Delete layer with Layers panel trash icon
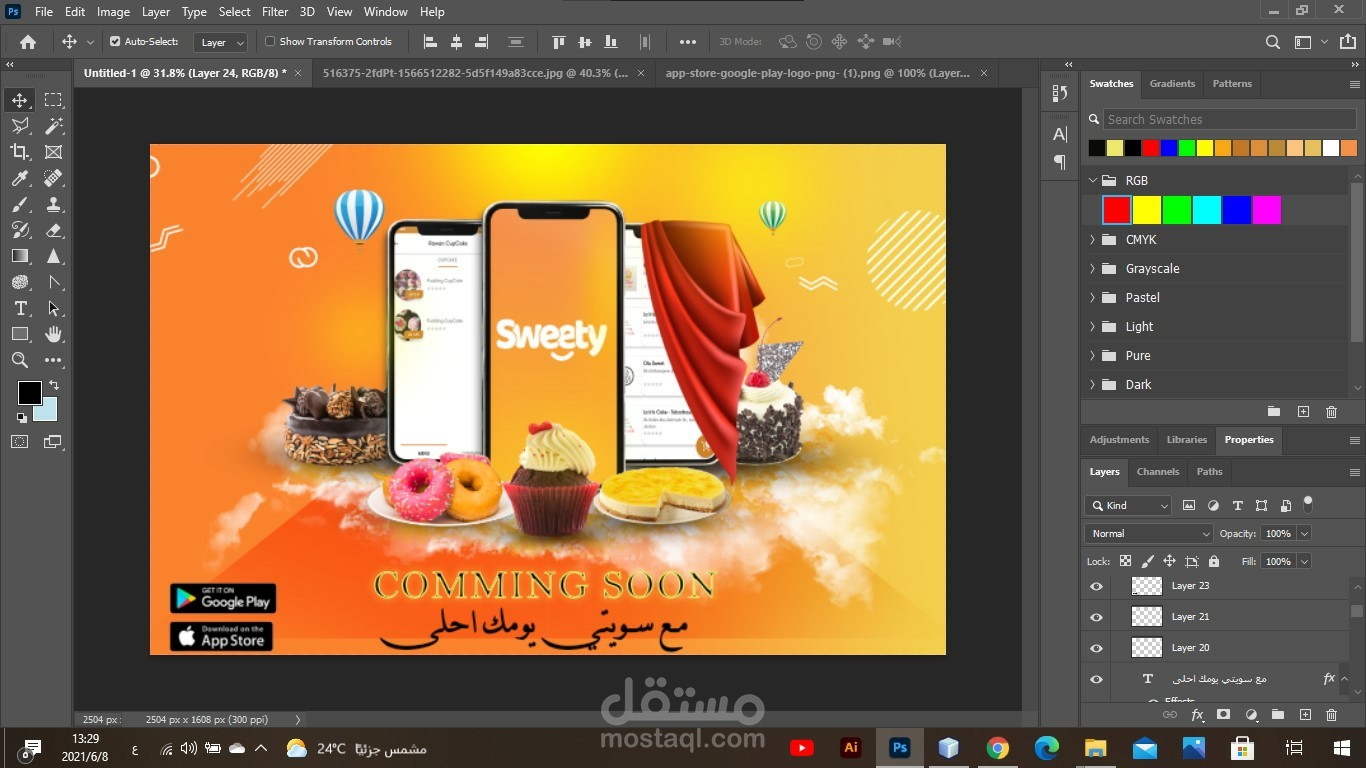This screenshot has width=1366, height=768. click(1331, 715)
